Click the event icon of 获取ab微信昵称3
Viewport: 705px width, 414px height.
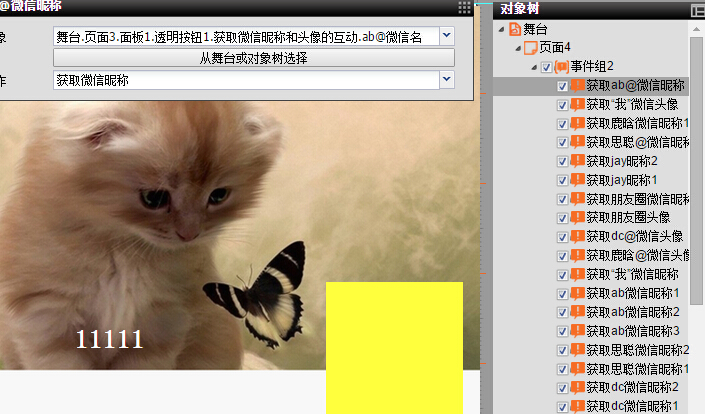point(577,331)
